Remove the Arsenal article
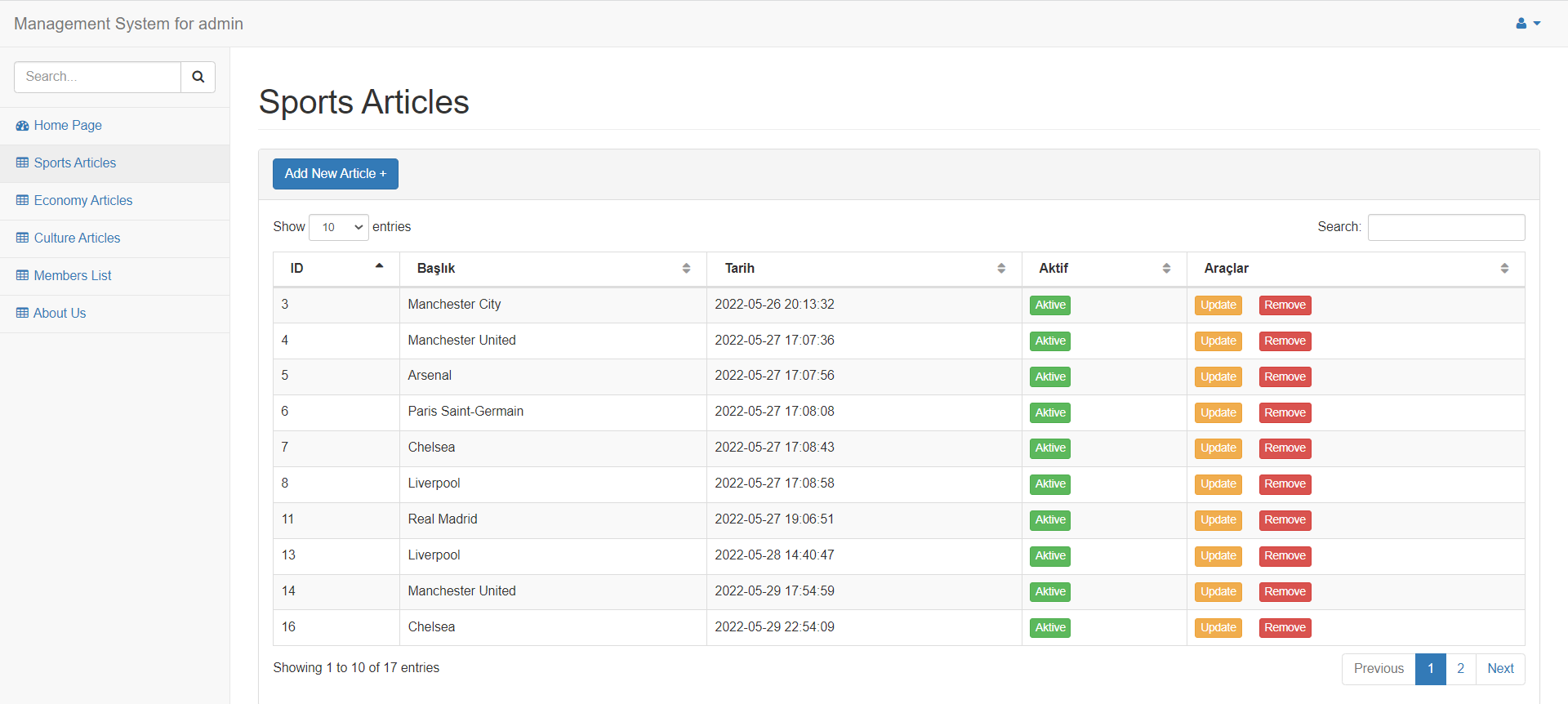The image size is (1568, 704). coord(1285,377)
